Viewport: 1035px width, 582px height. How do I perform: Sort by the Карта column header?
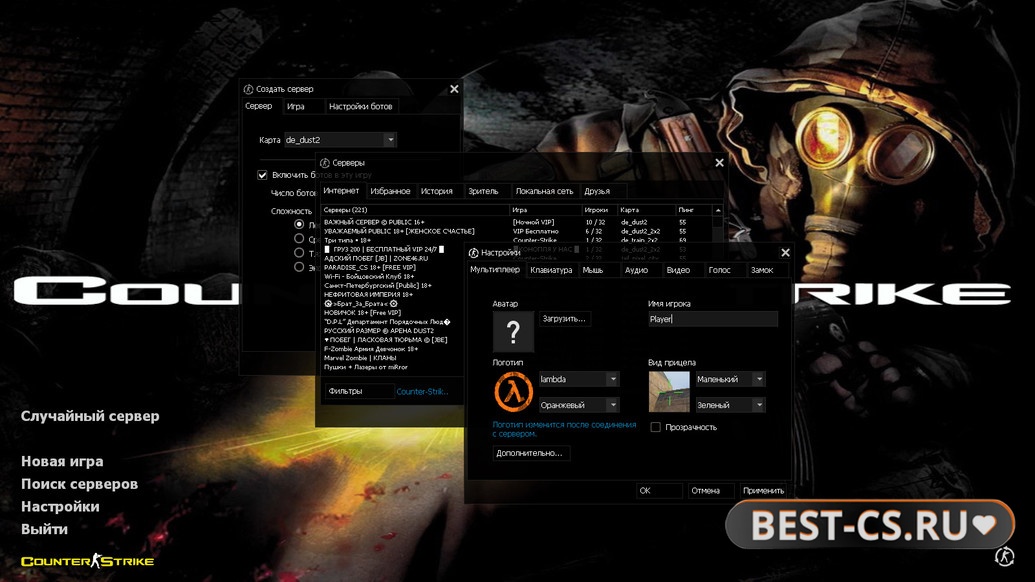(x=646, y=210)
